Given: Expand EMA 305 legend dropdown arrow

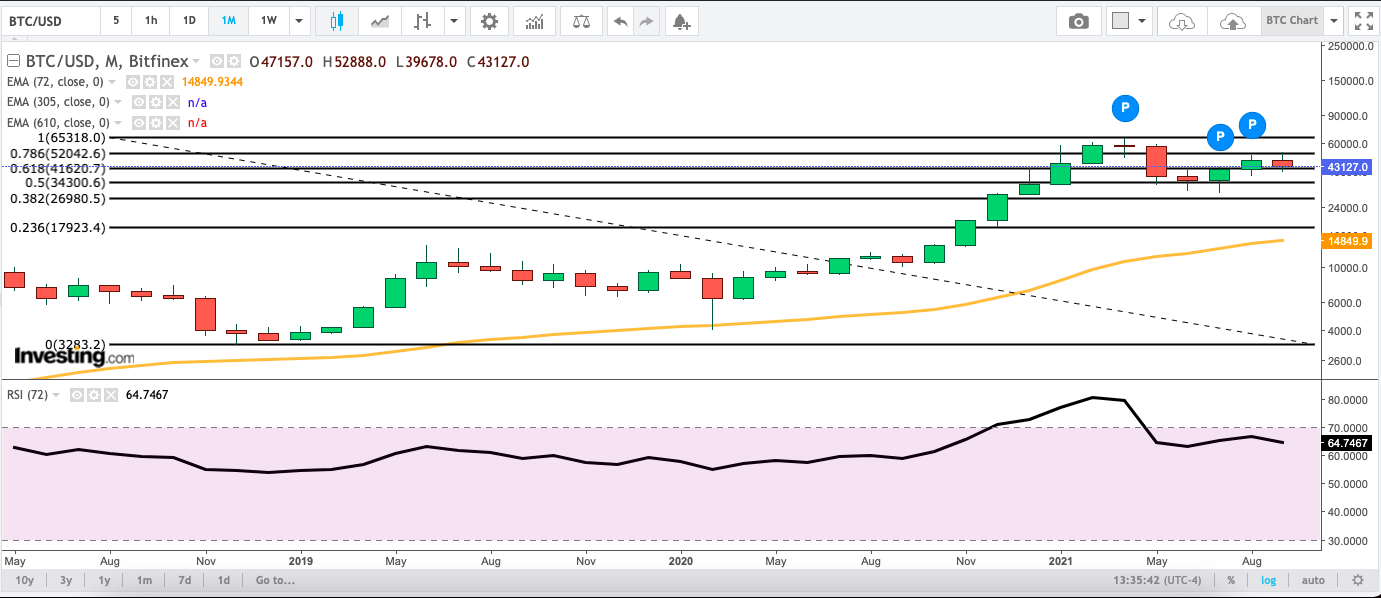Looking at the screenshot, I should 120,102.
